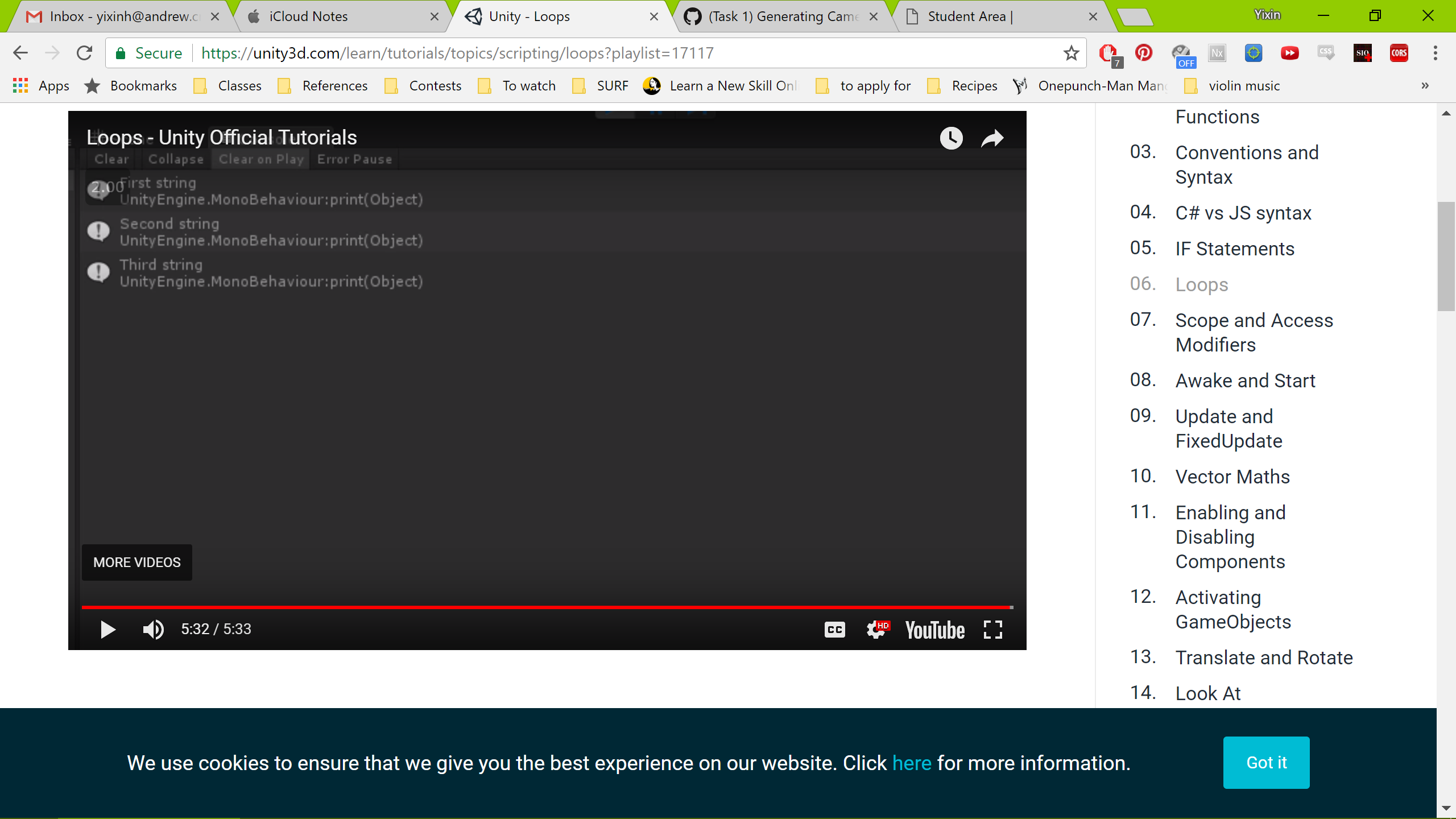Open Enabling and Disabling Components lesson

point(1230,537)
